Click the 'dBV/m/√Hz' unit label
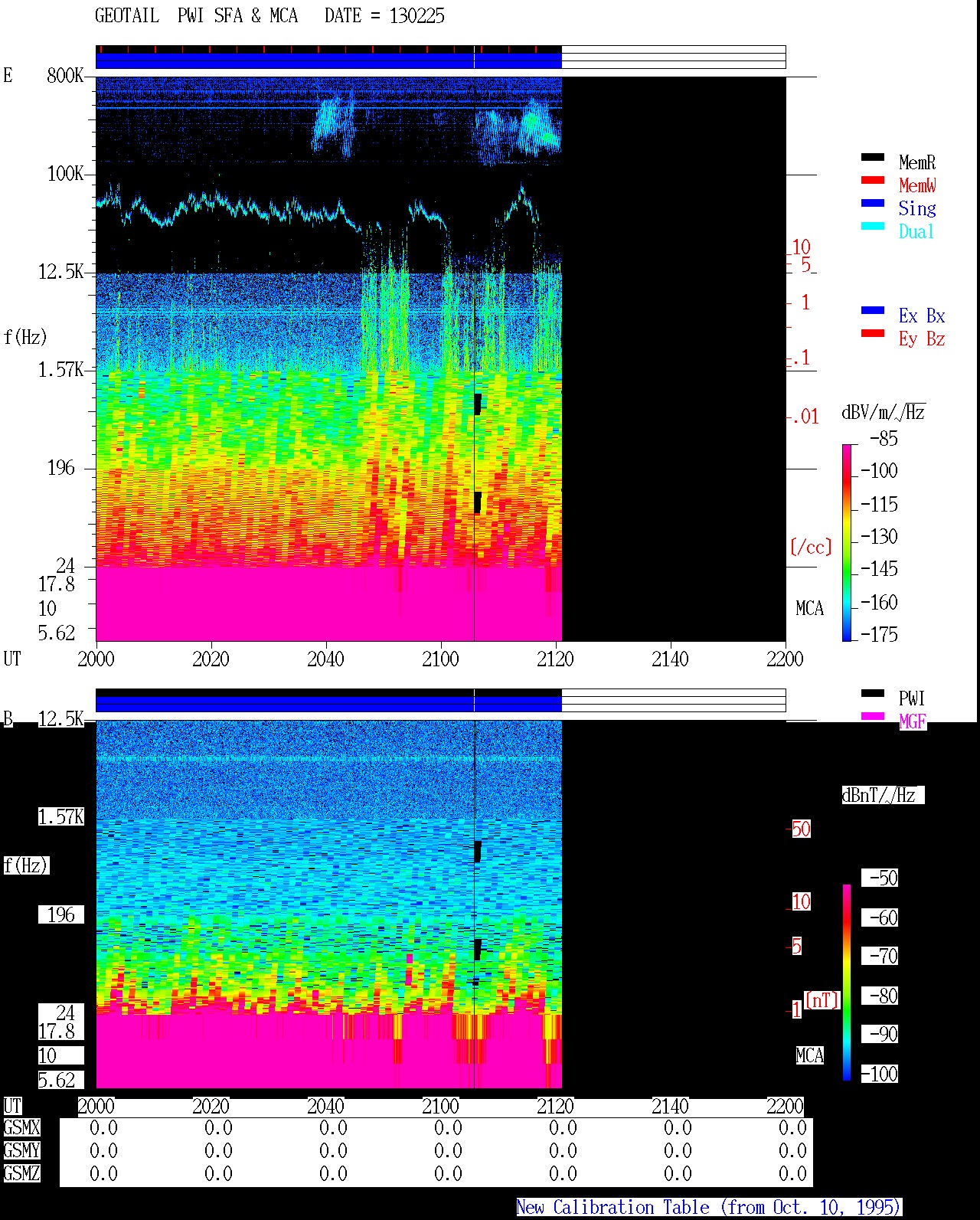This screenshot has height=1220, width=980. (x=884, y=412)
